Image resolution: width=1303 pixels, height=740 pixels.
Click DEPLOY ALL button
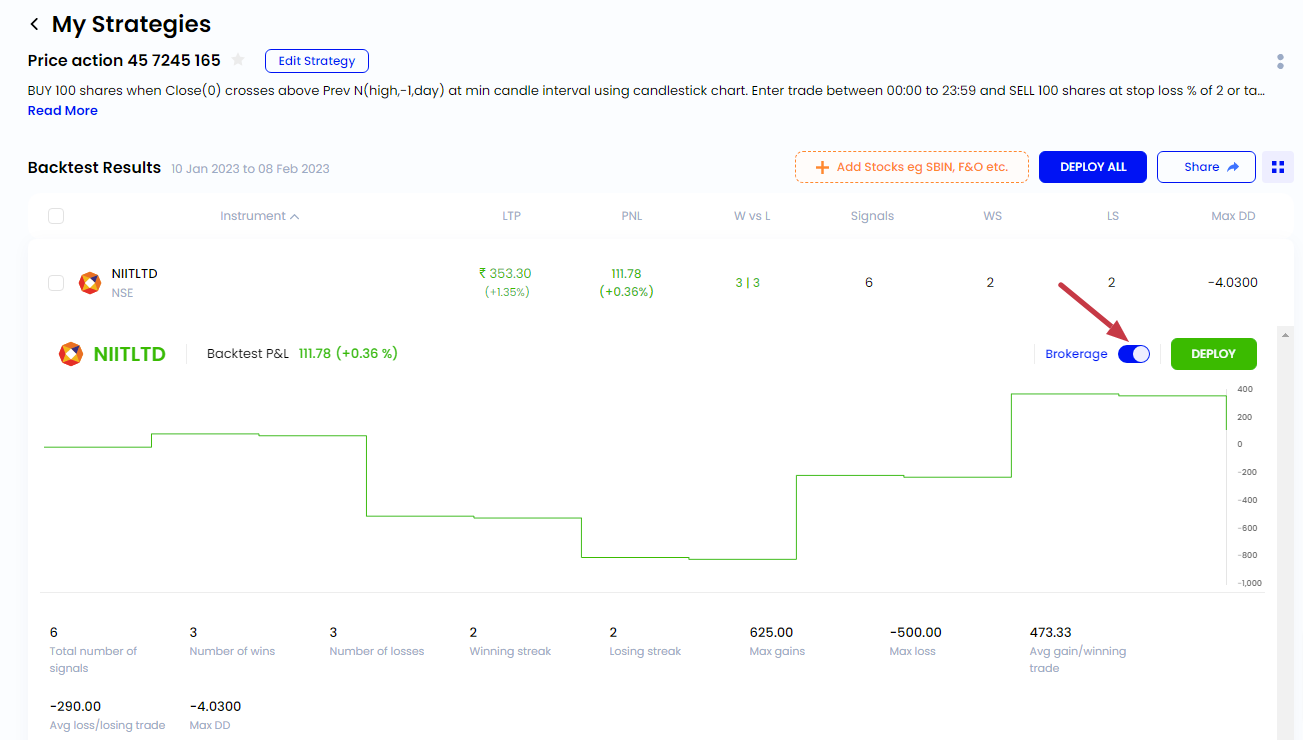pos(1093,167)
